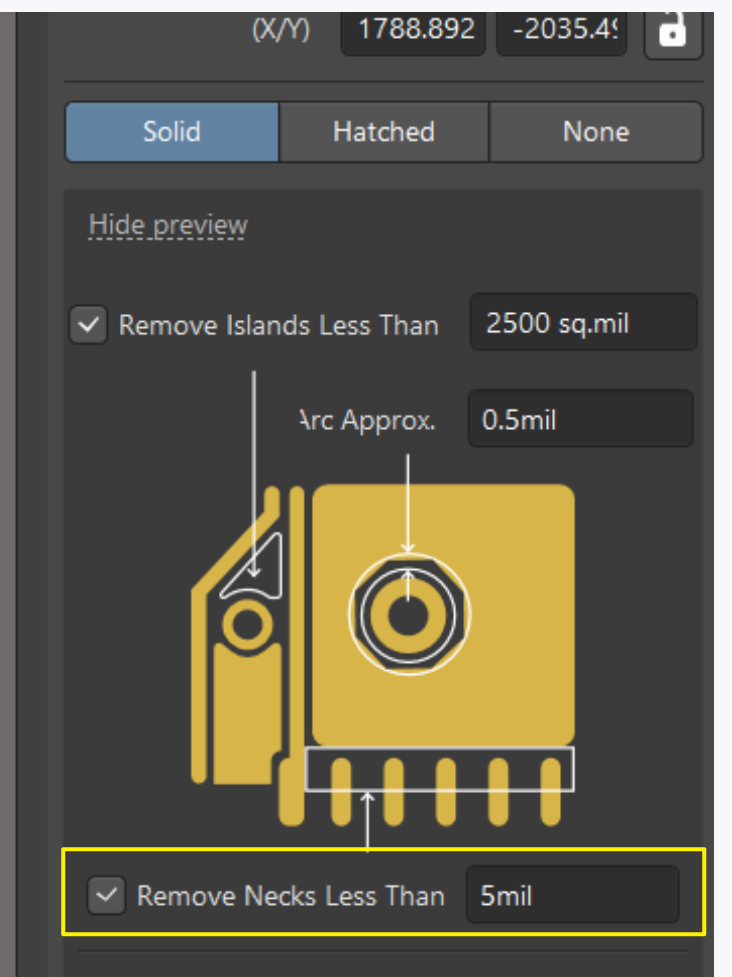Click the donut pad in the preview
This screenshot has height=977, width=732.
407,614
